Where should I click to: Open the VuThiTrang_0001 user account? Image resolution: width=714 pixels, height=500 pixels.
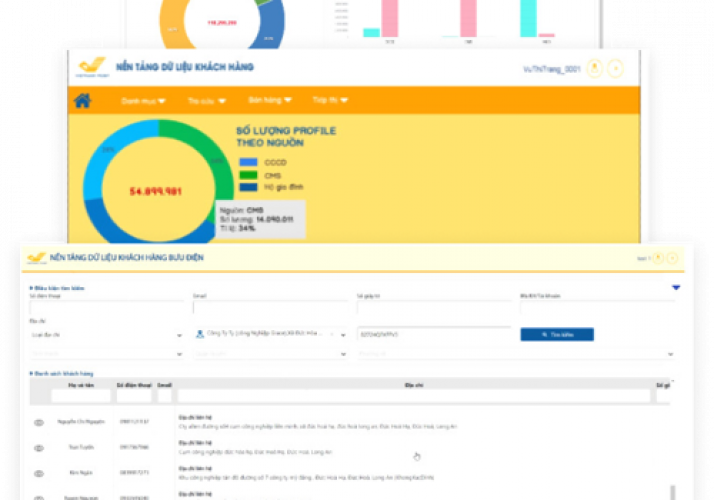(552, 69)
